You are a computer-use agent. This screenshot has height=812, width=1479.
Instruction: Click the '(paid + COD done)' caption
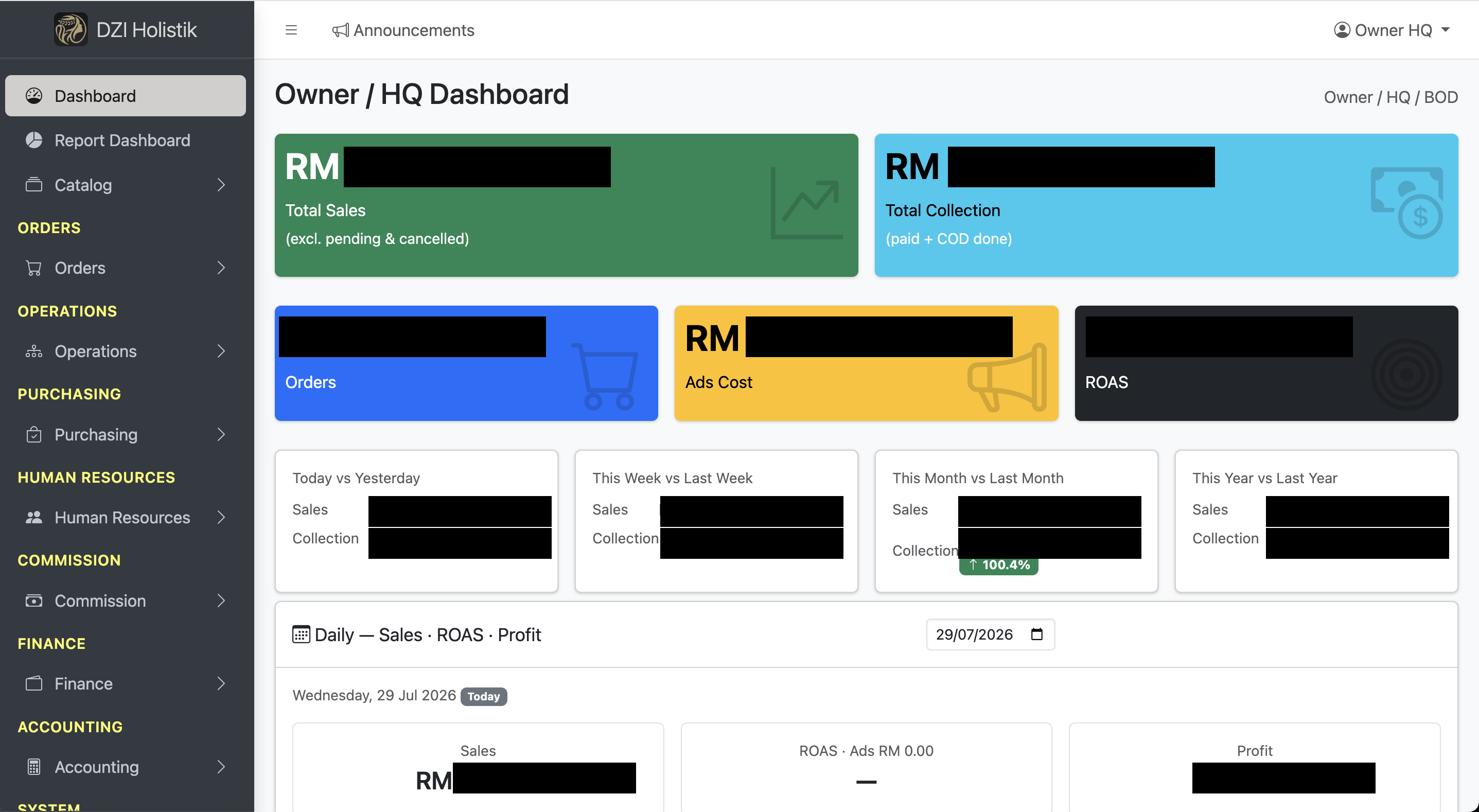[948, 238]
